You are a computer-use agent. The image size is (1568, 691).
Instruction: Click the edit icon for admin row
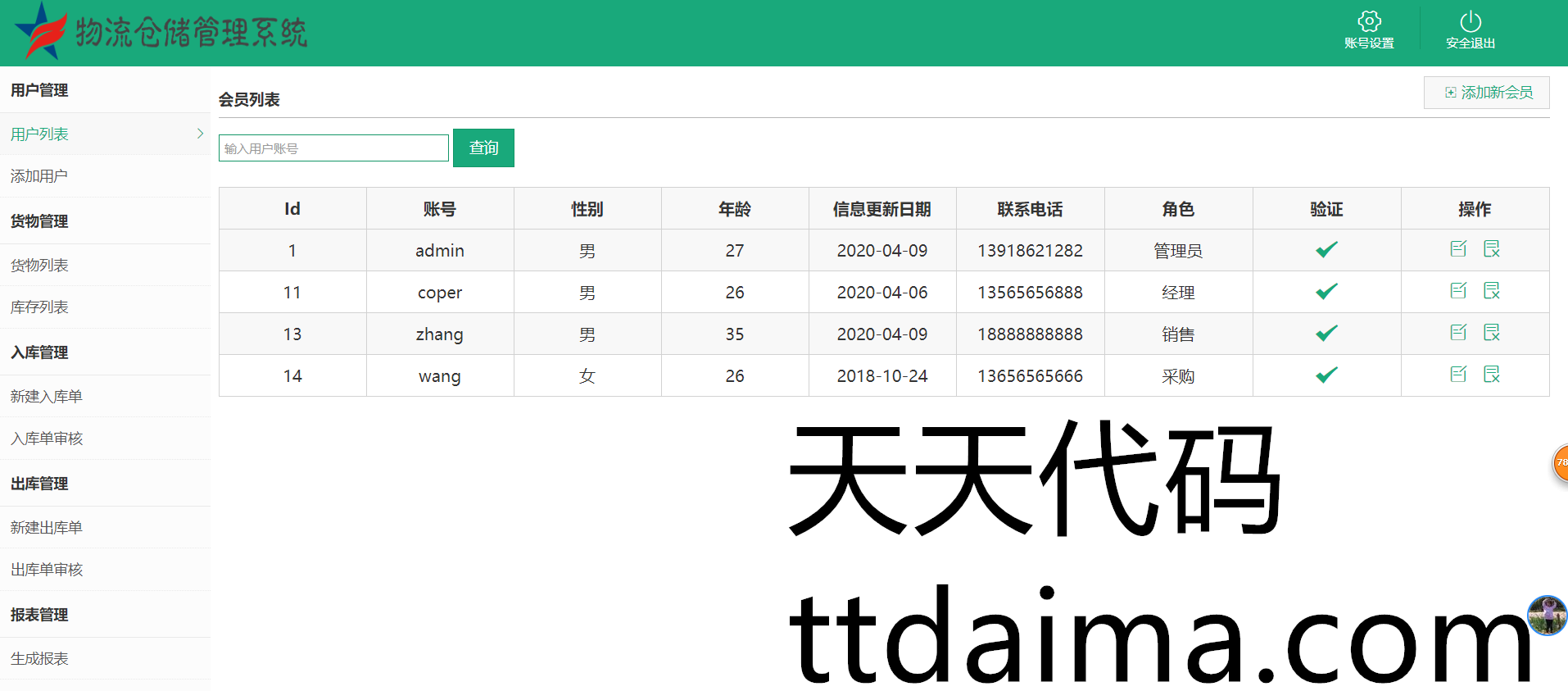pyautogui.click(x=1457, y=249)
